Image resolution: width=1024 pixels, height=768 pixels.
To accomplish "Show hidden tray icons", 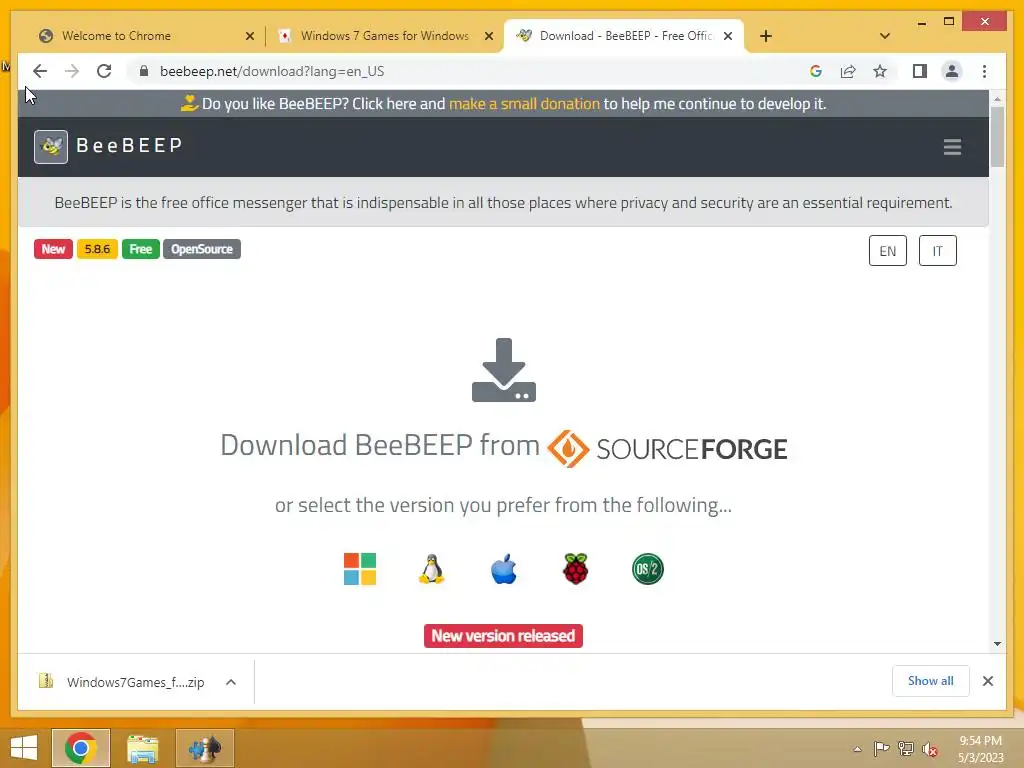I will pos(857,749).
